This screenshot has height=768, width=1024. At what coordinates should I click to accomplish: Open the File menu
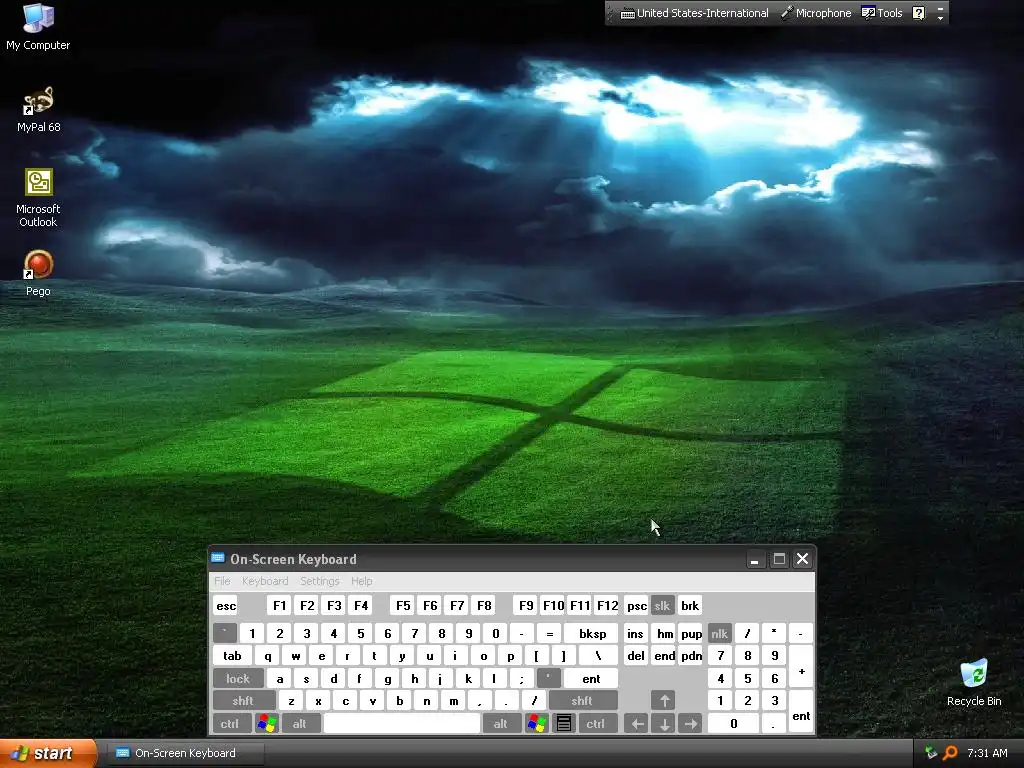222,581
